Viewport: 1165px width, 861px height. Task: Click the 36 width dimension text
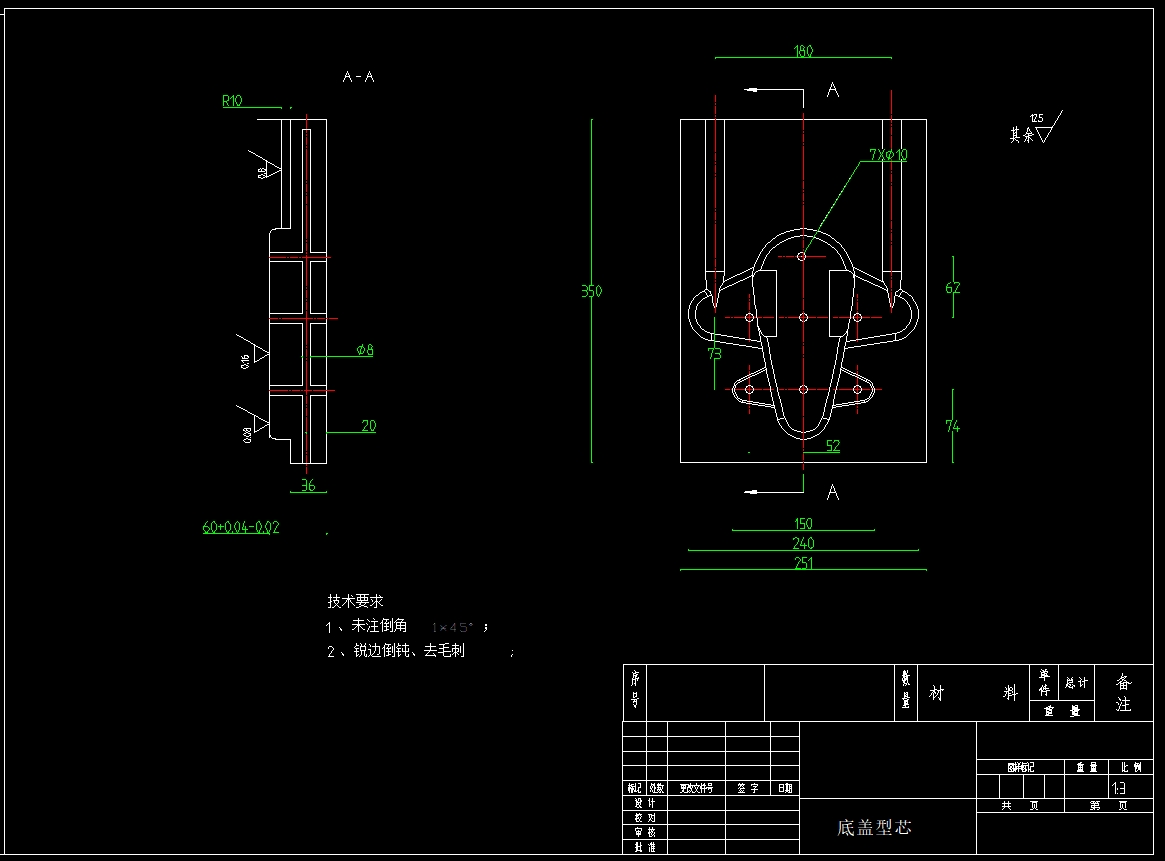pyautogui.click(x=308, y=485)
